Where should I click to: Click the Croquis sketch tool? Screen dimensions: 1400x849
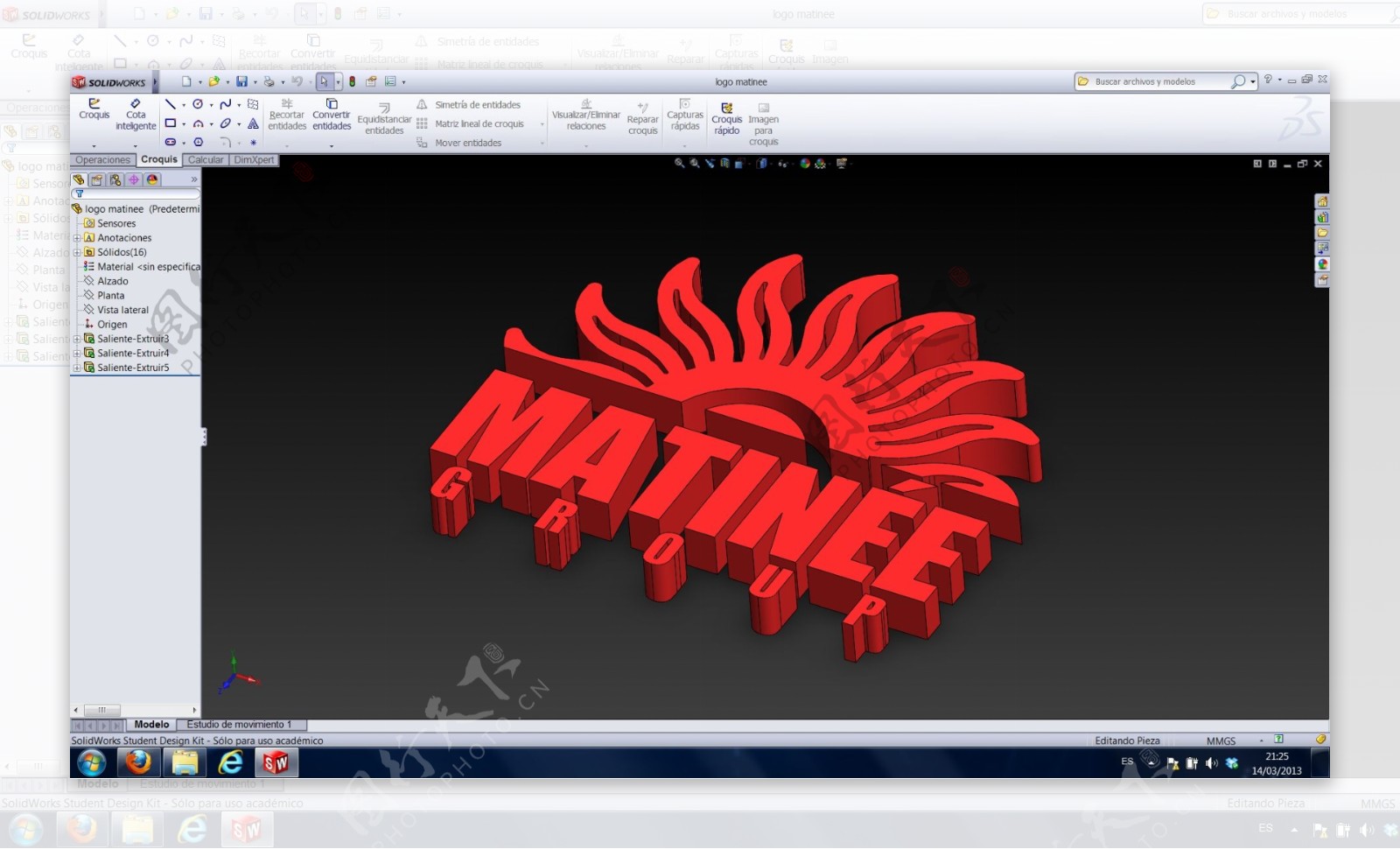click(x=94, y=109)
